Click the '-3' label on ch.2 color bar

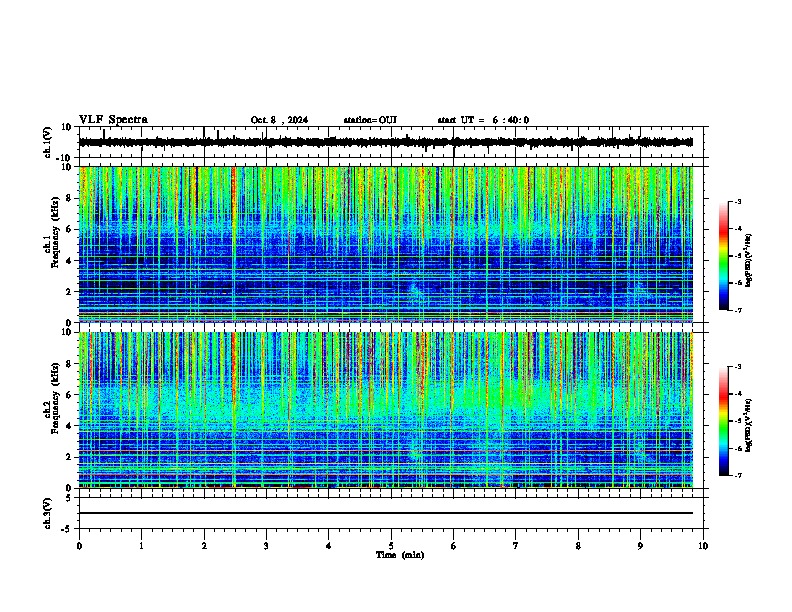pyautogui.click(x=738, y=367)
